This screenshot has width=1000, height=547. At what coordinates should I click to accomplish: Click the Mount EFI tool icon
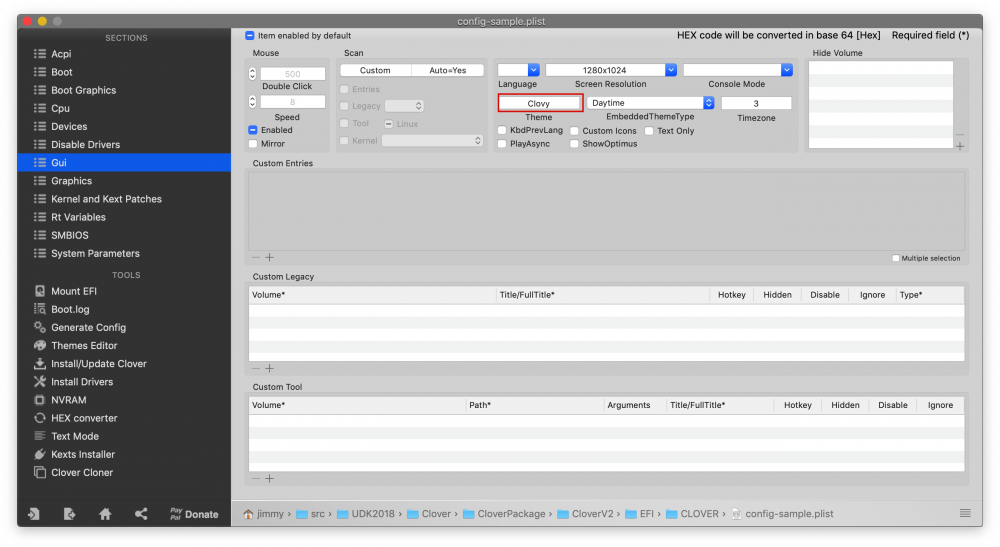40,291
